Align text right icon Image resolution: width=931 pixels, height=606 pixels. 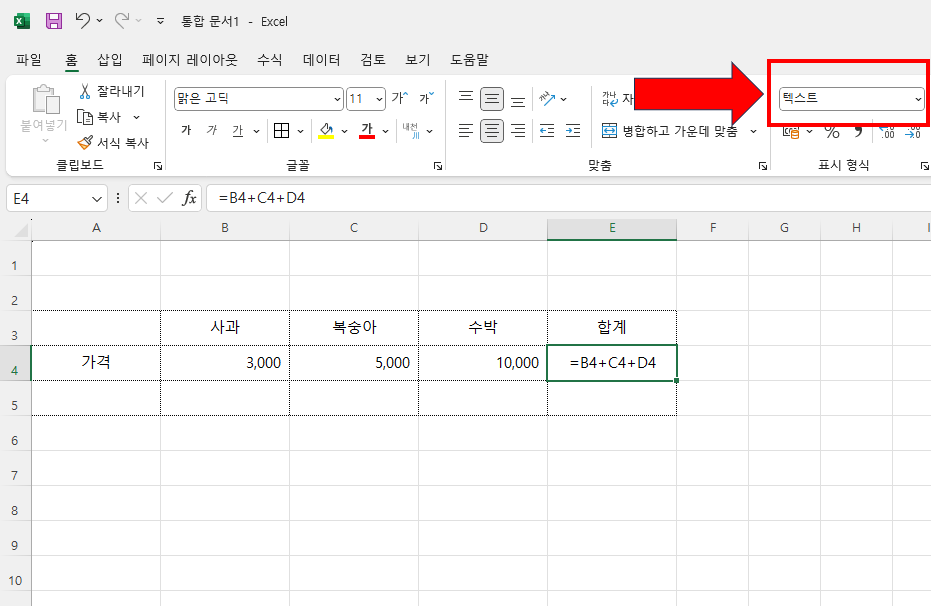point(518,131)
